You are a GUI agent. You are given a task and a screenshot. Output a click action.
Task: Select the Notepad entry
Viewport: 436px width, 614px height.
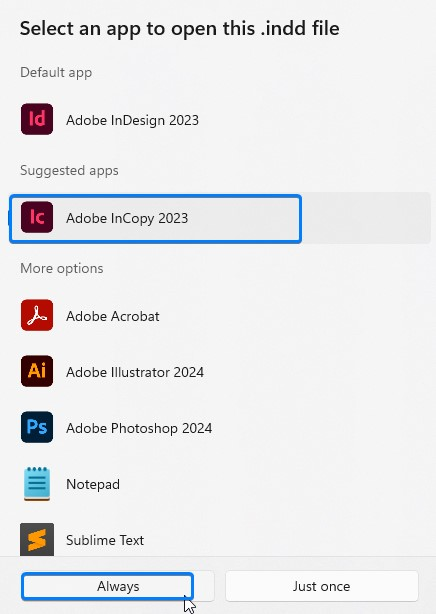[219, 484]
